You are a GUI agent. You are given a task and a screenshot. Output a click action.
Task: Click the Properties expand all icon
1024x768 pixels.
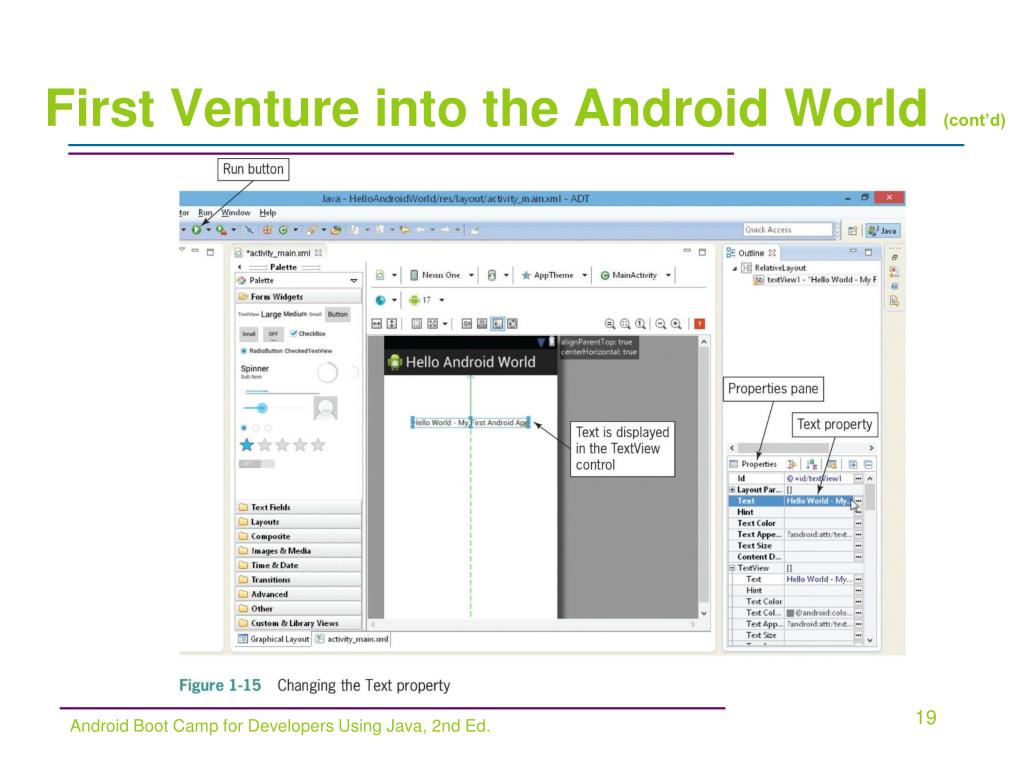point(853,464)
